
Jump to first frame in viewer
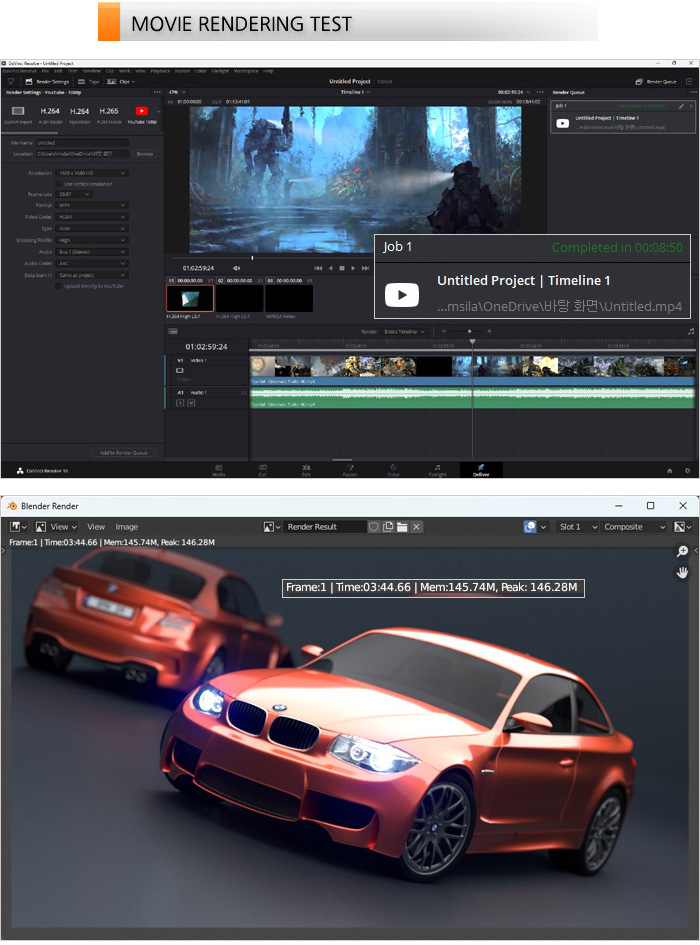(x=318, y=268)
